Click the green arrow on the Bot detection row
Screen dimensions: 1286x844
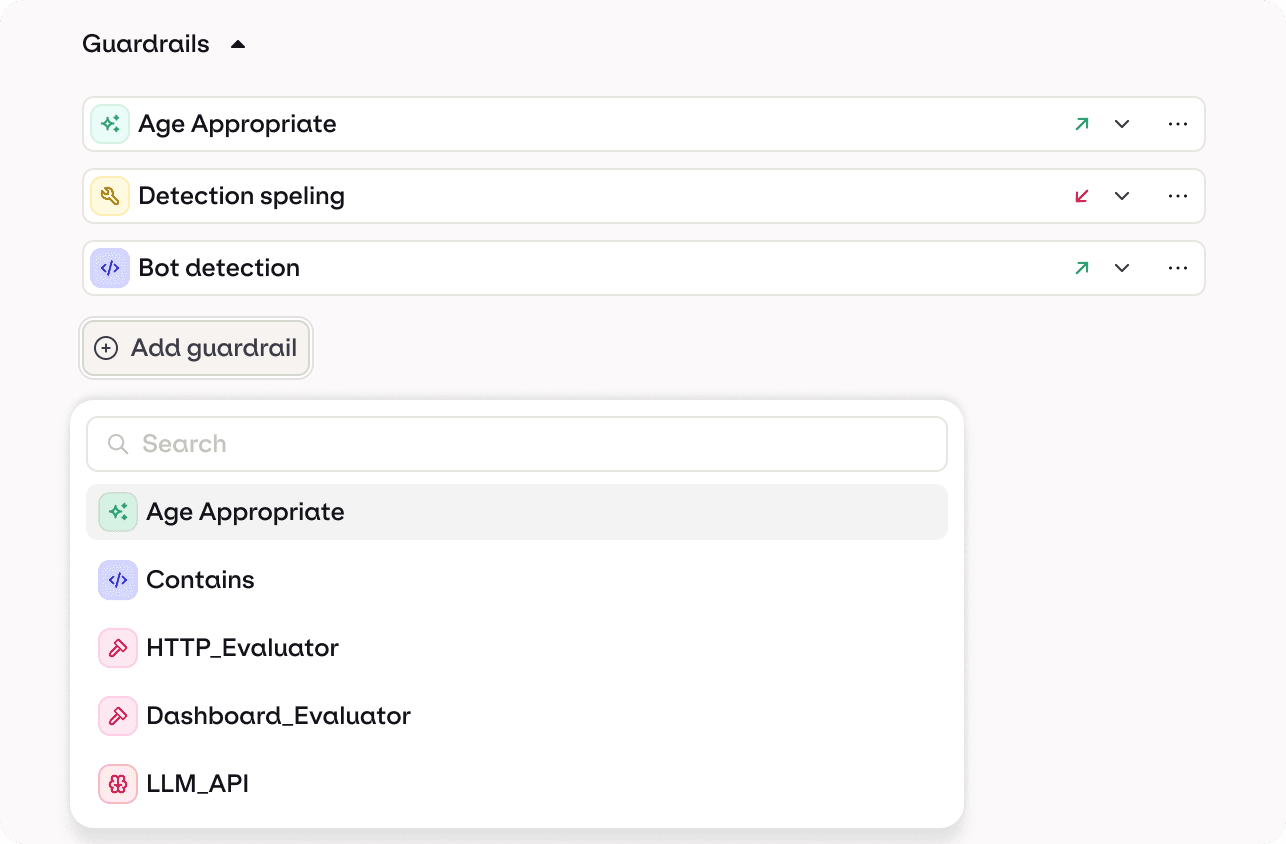(x=1081, y=268)
